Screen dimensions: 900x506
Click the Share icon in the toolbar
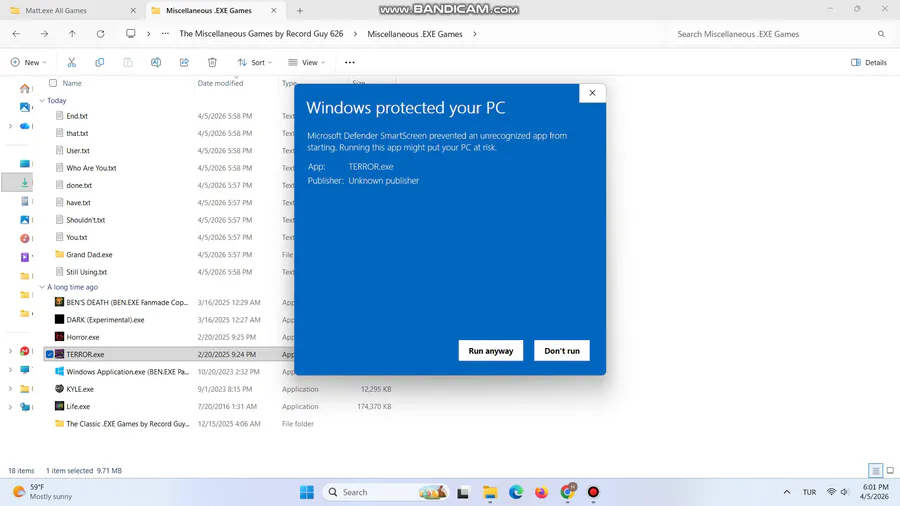click(x=184, y=63)
